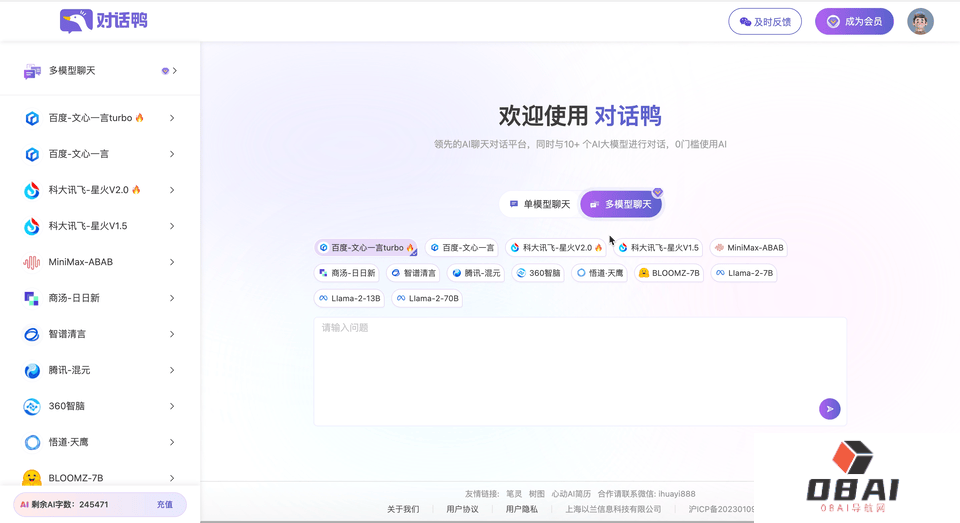Click the 科大讯飞-星火V1.5 sidebar icon
960x523 pixels.
tap(32, 227)
